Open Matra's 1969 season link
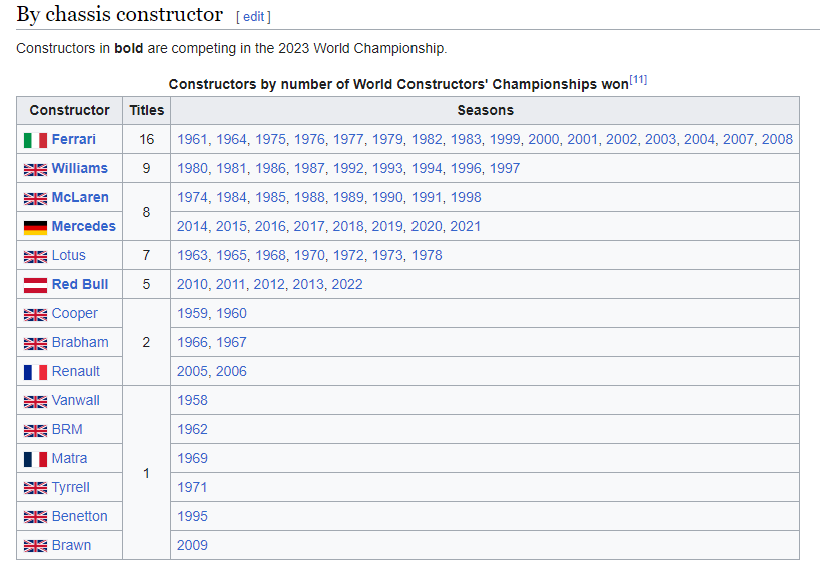The height and width of the screenshot is (574, 820). [192, 458]
